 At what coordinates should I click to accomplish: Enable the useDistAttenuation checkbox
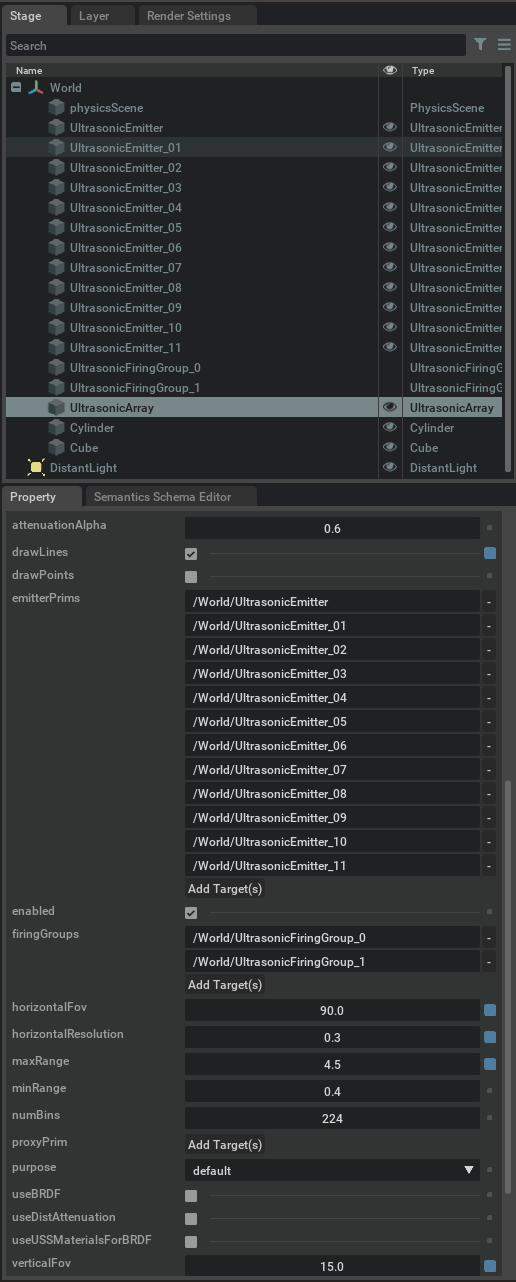click(191, 1219)
